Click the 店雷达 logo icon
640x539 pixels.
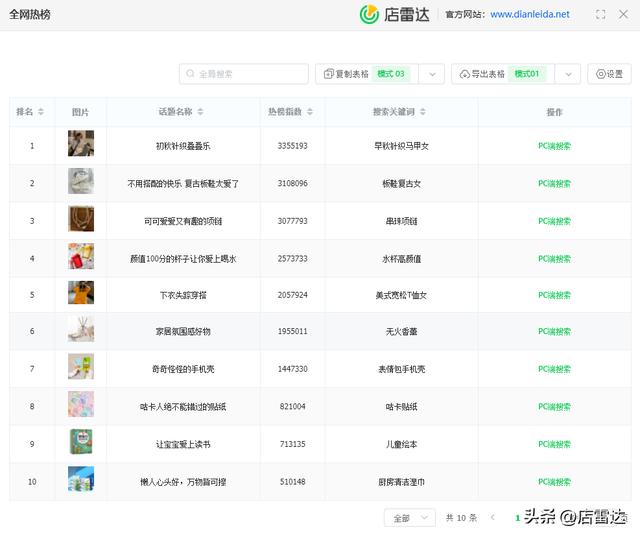[x=370, y=14]
